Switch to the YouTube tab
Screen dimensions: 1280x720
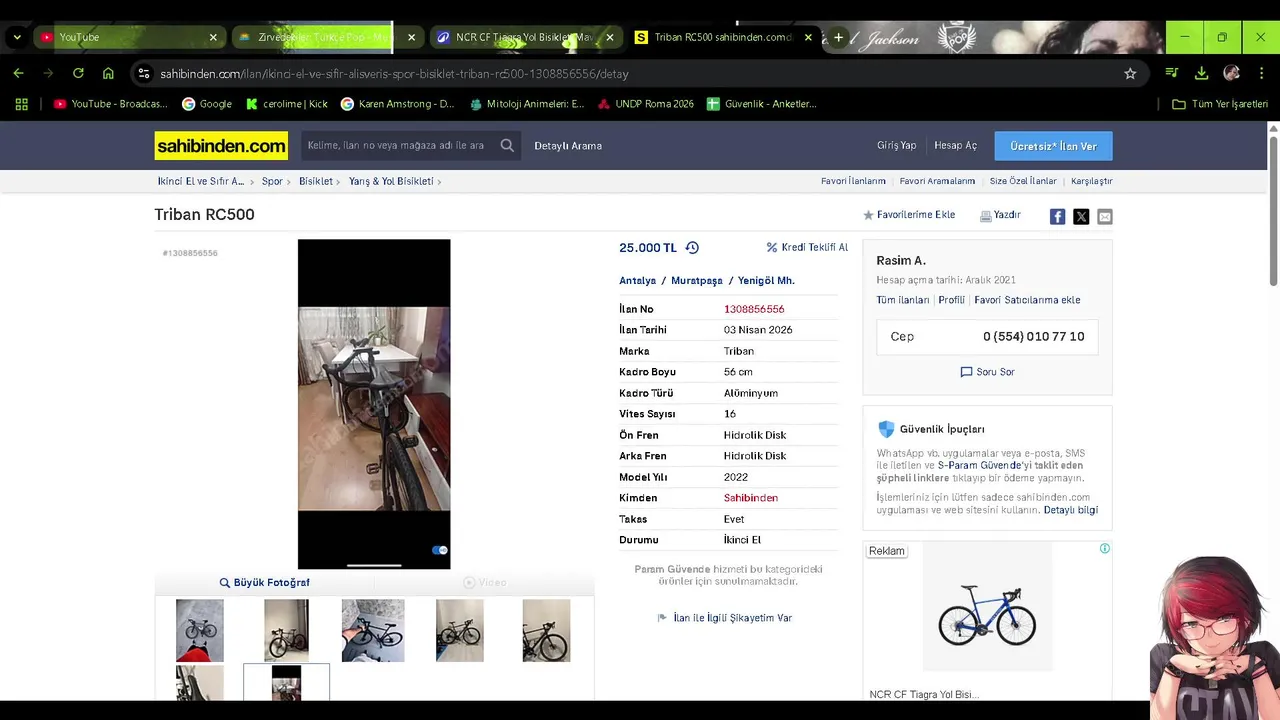127,37
